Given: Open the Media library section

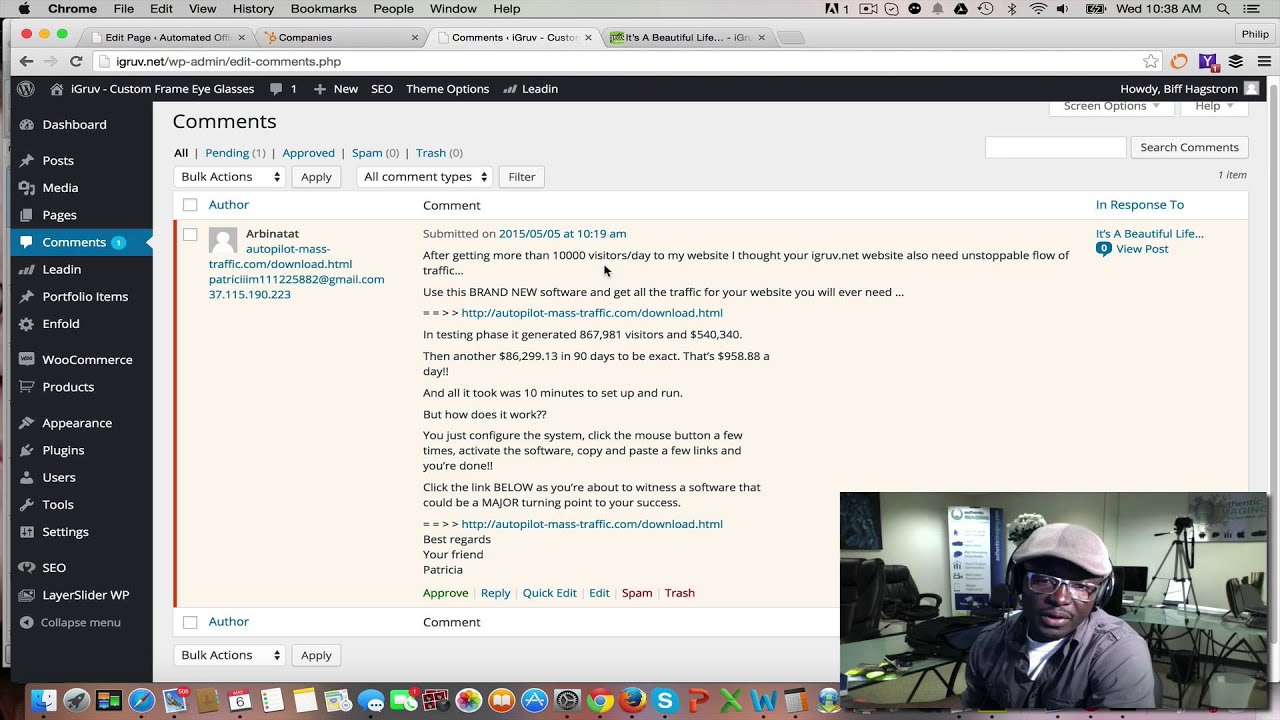Looking at the screenshot, I should pyautogui.click(x=60, y=188).
